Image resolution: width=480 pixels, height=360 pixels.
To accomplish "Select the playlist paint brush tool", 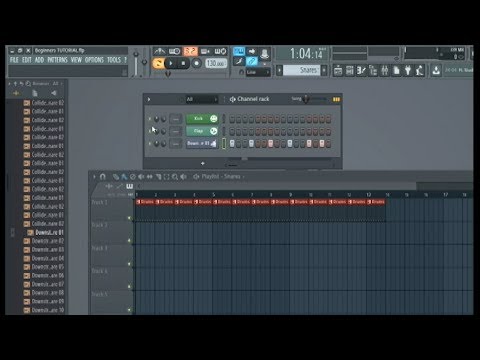I will (x=124, y=177).
